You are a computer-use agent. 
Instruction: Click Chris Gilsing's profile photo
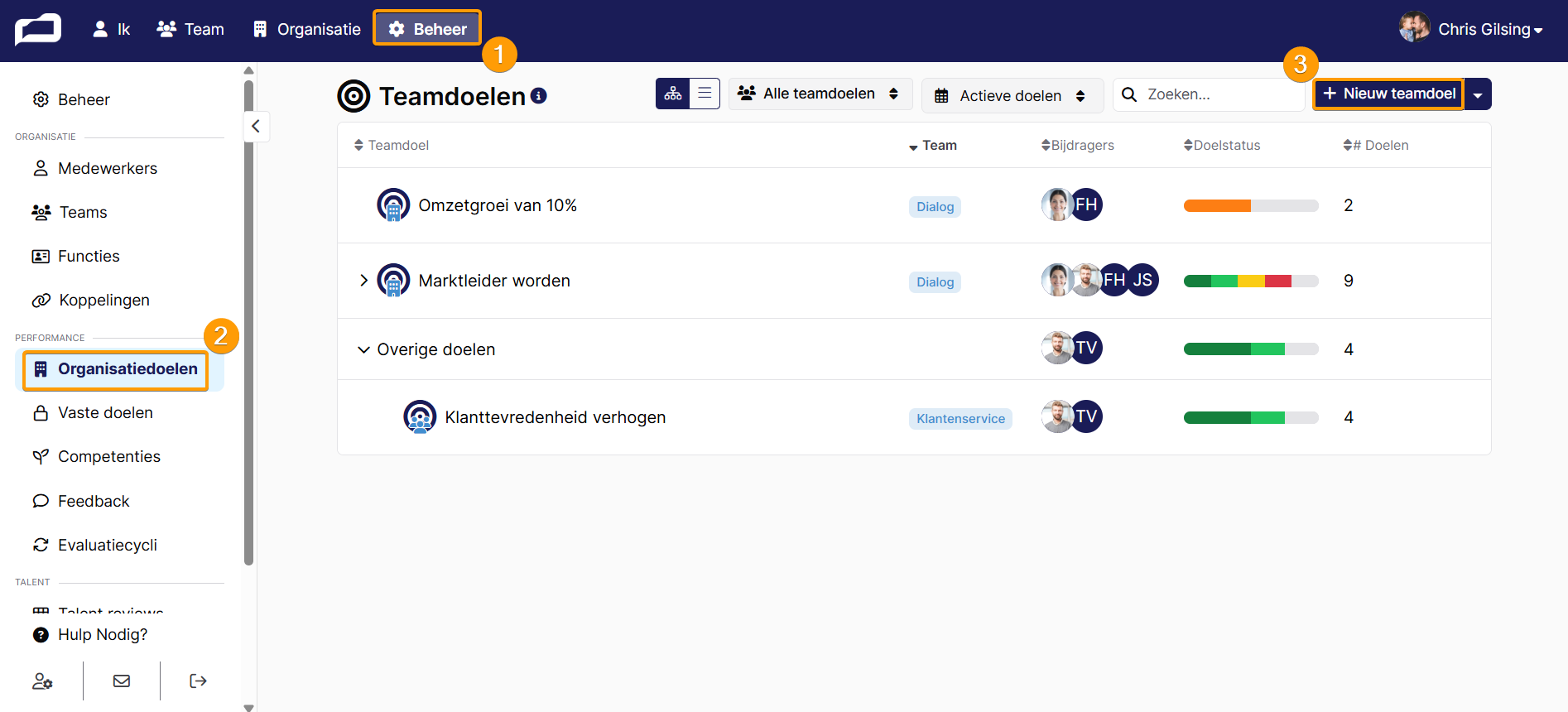pyautogui.click(x=1415, y=27)
